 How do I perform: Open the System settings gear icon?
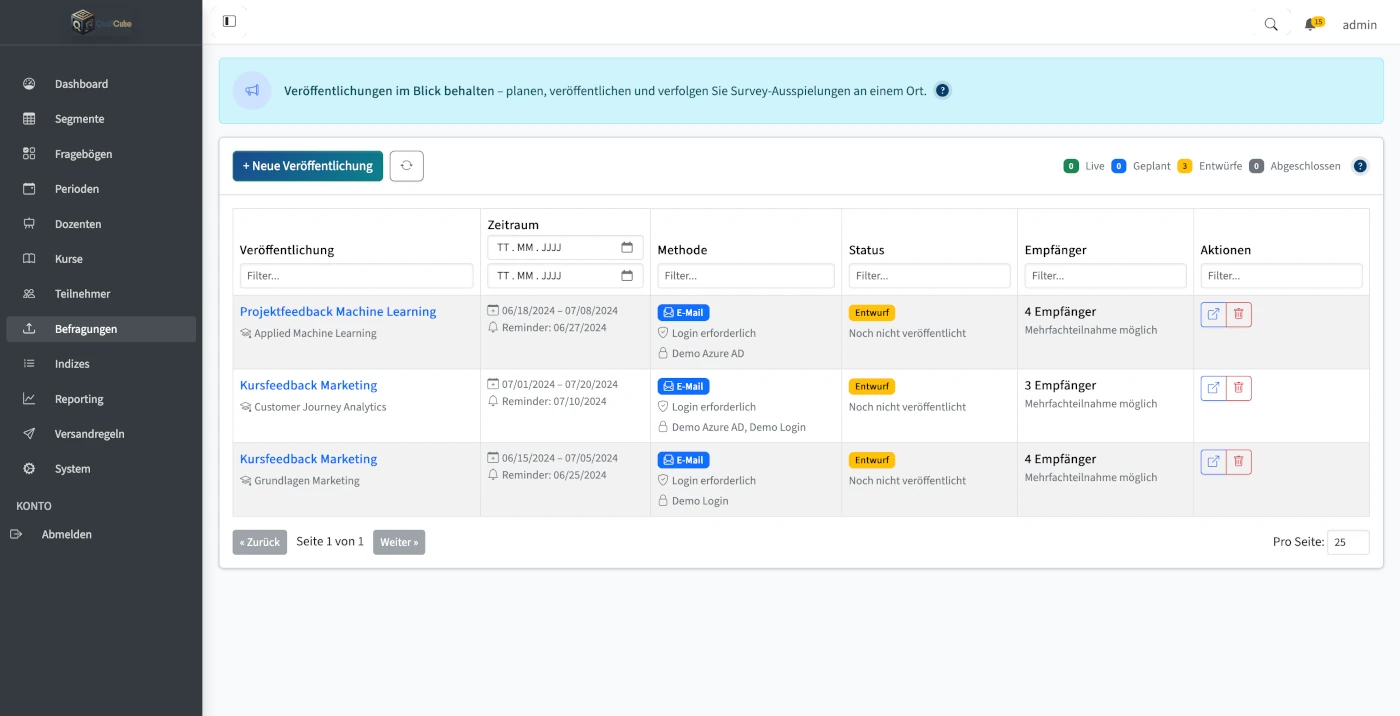coord(29,468)
